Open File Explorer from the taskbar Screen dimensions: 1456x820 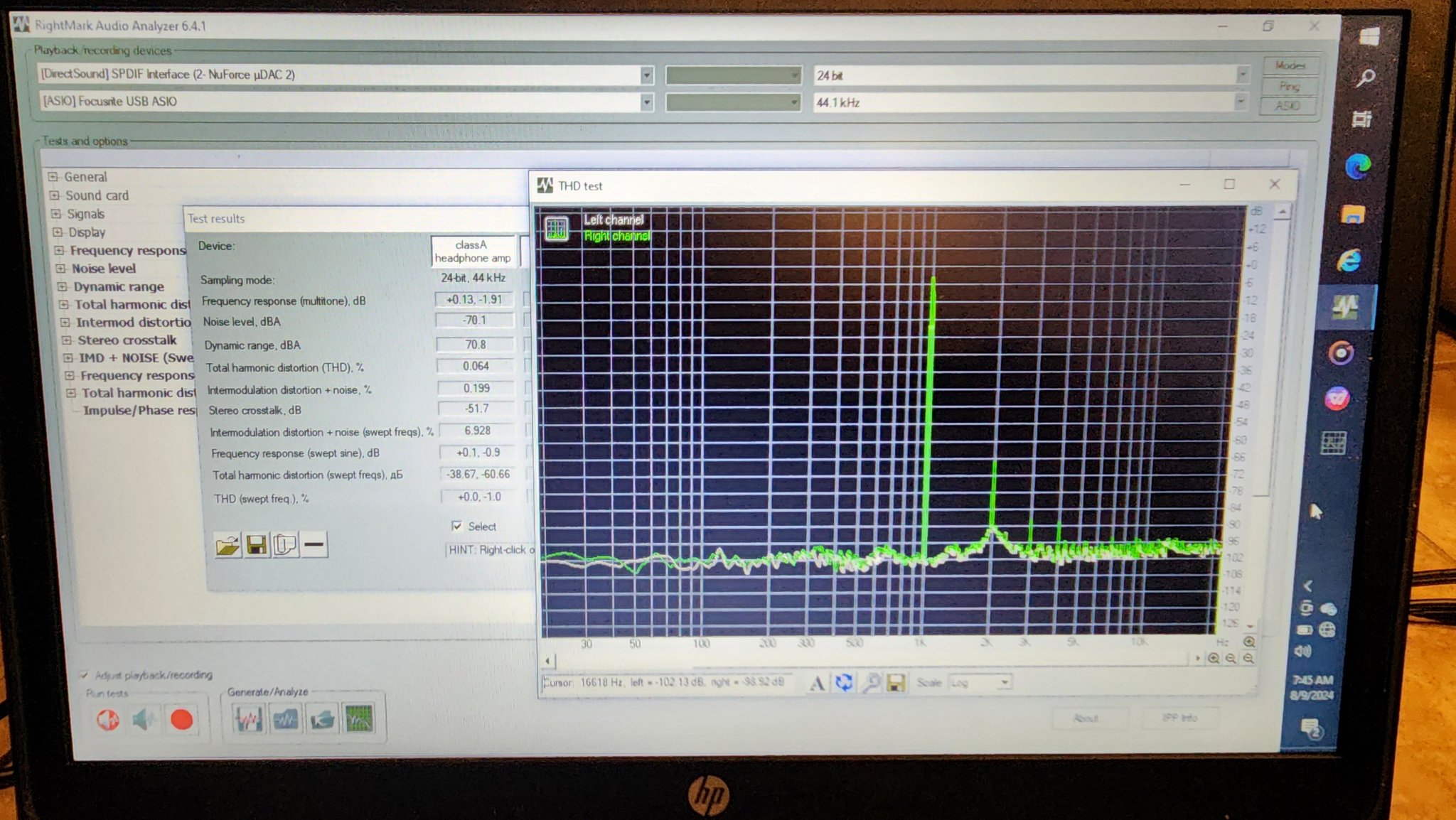pos(1353,214)
